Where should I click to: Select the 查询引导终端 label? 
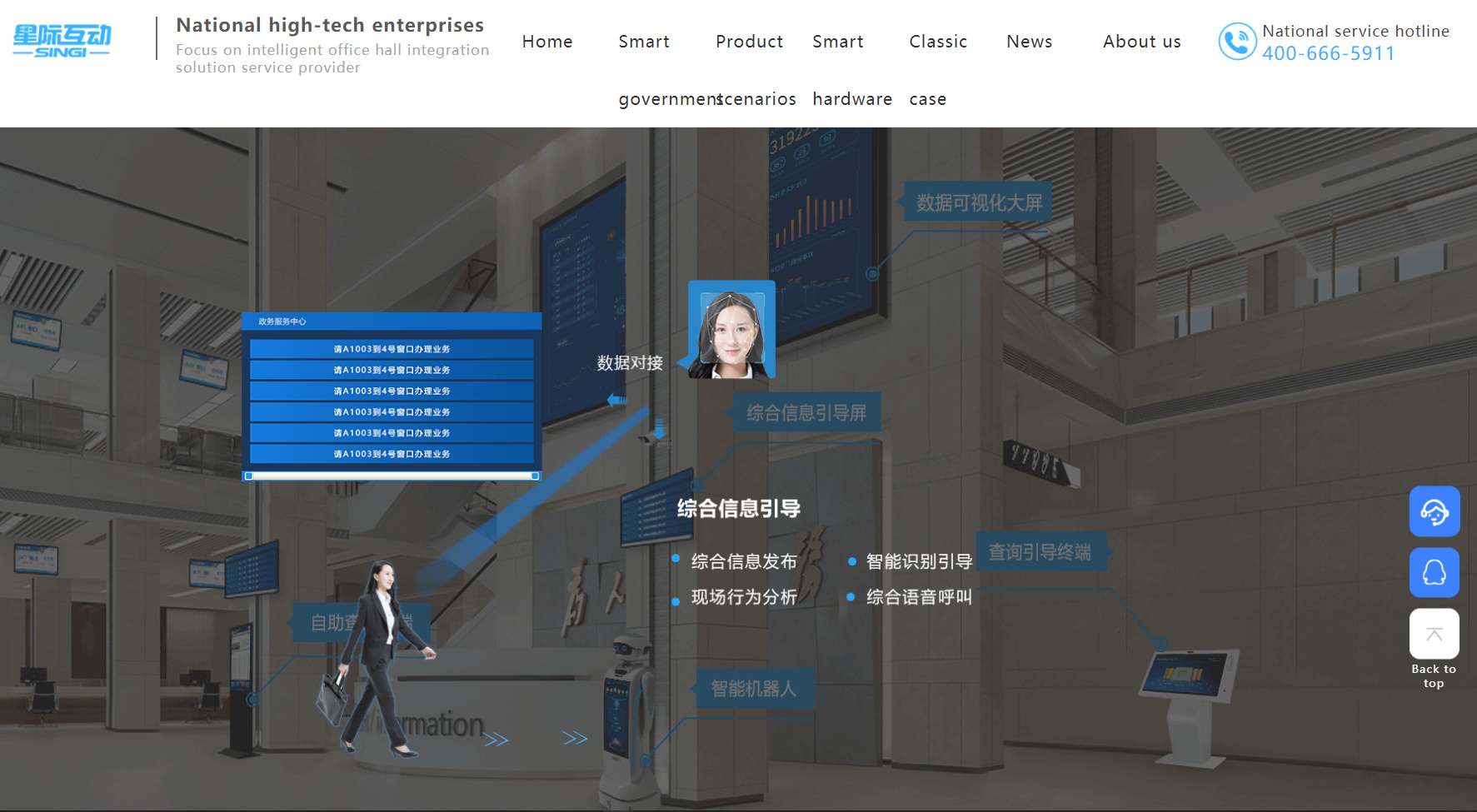(x=1040, y=551)
